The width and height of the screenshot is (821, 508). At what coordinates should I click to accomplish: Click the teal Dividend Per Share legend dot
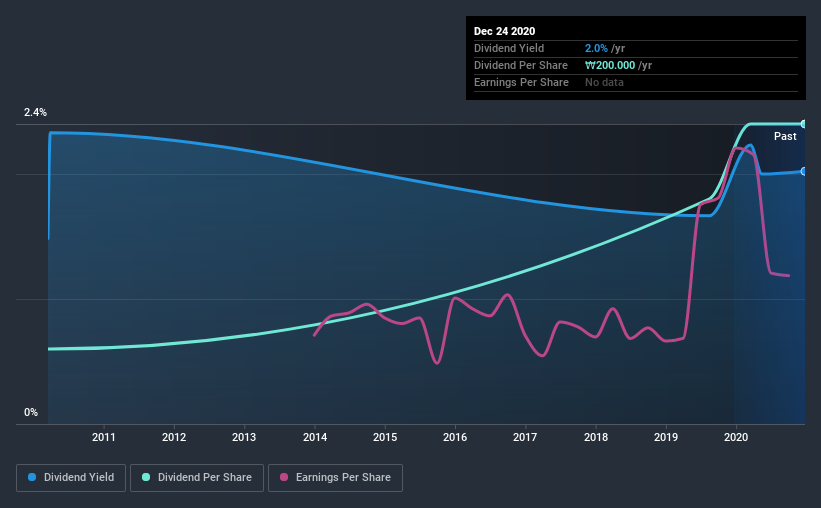point(146,477)
